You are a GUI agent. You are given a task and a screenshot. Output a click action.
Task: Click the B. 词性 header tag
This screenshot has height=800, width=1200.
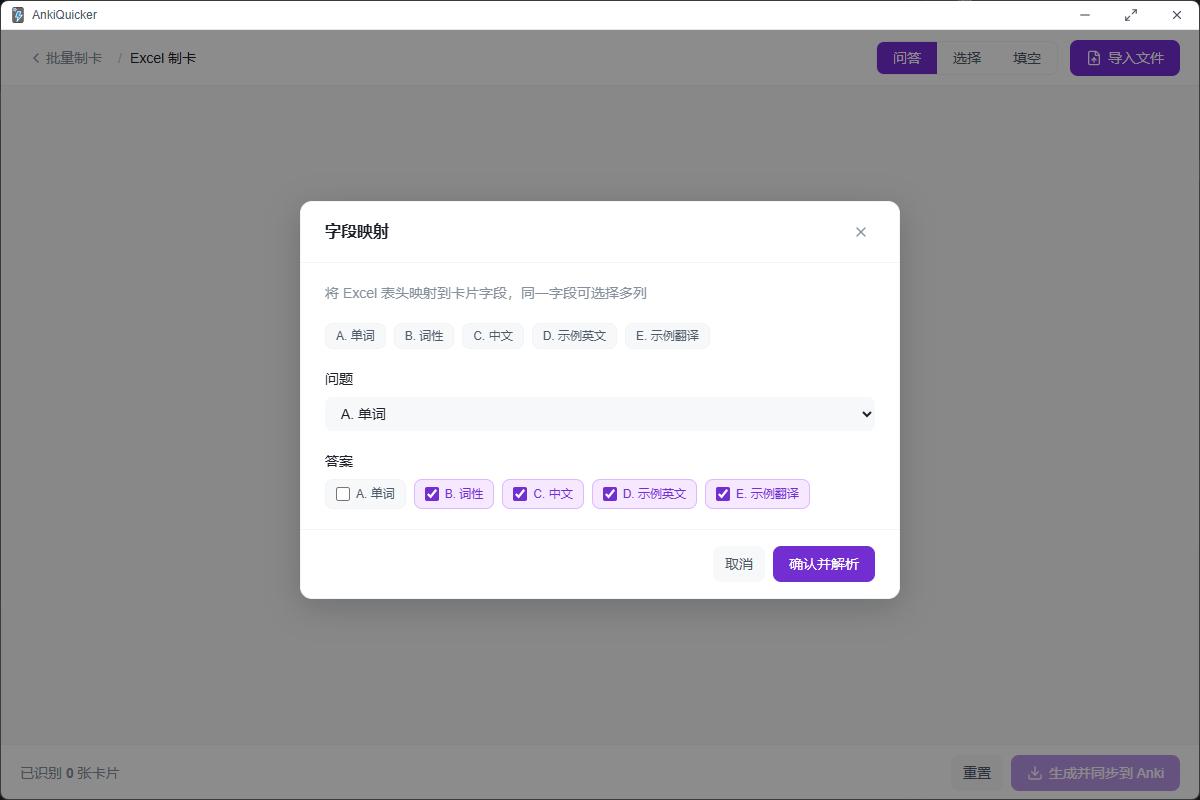pyautogui.click(x=424, y=336)
